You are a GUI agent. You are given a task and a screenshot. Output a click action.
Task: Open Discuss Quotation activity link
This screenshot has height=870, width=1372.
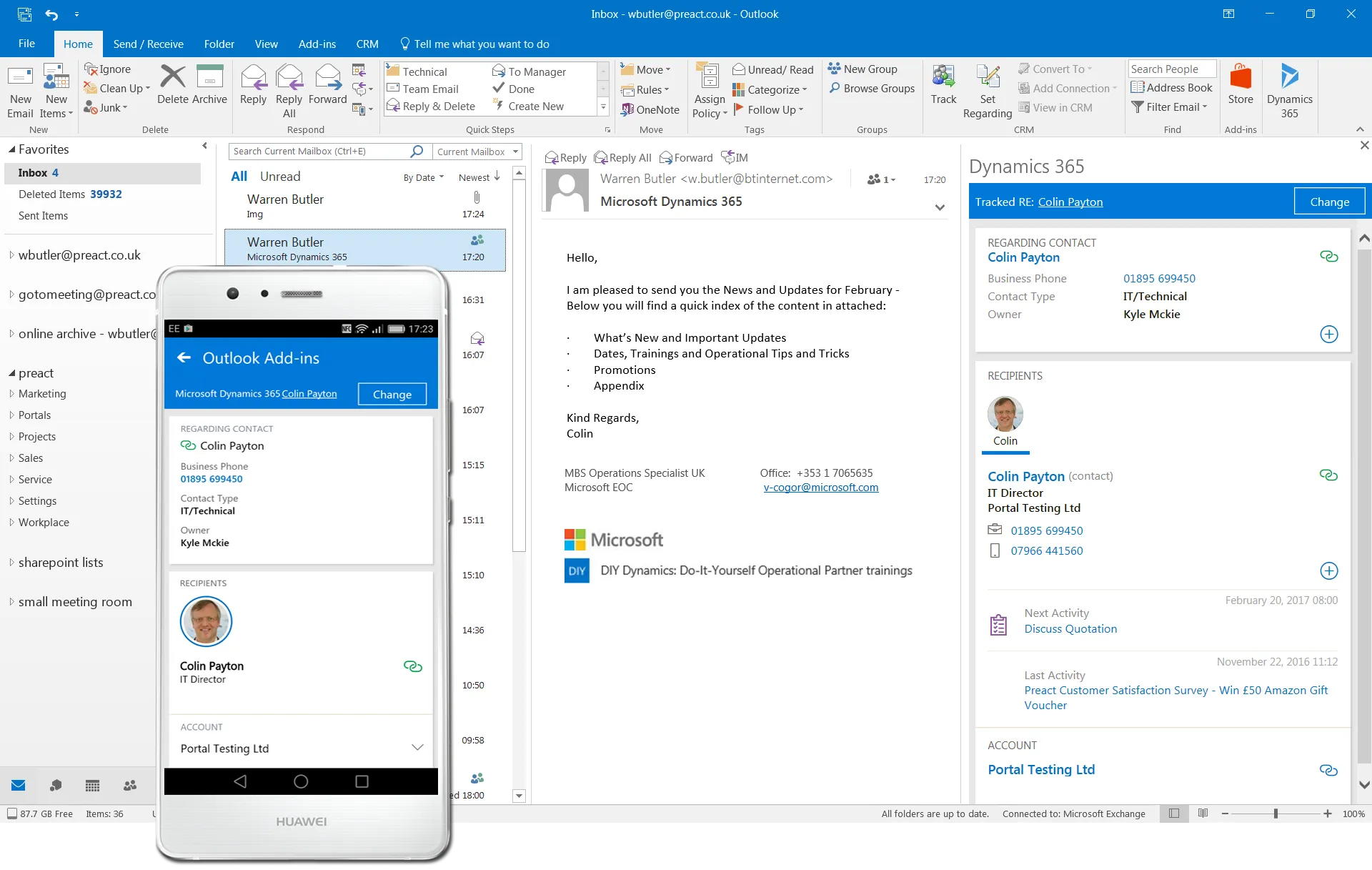point(1070,629)
